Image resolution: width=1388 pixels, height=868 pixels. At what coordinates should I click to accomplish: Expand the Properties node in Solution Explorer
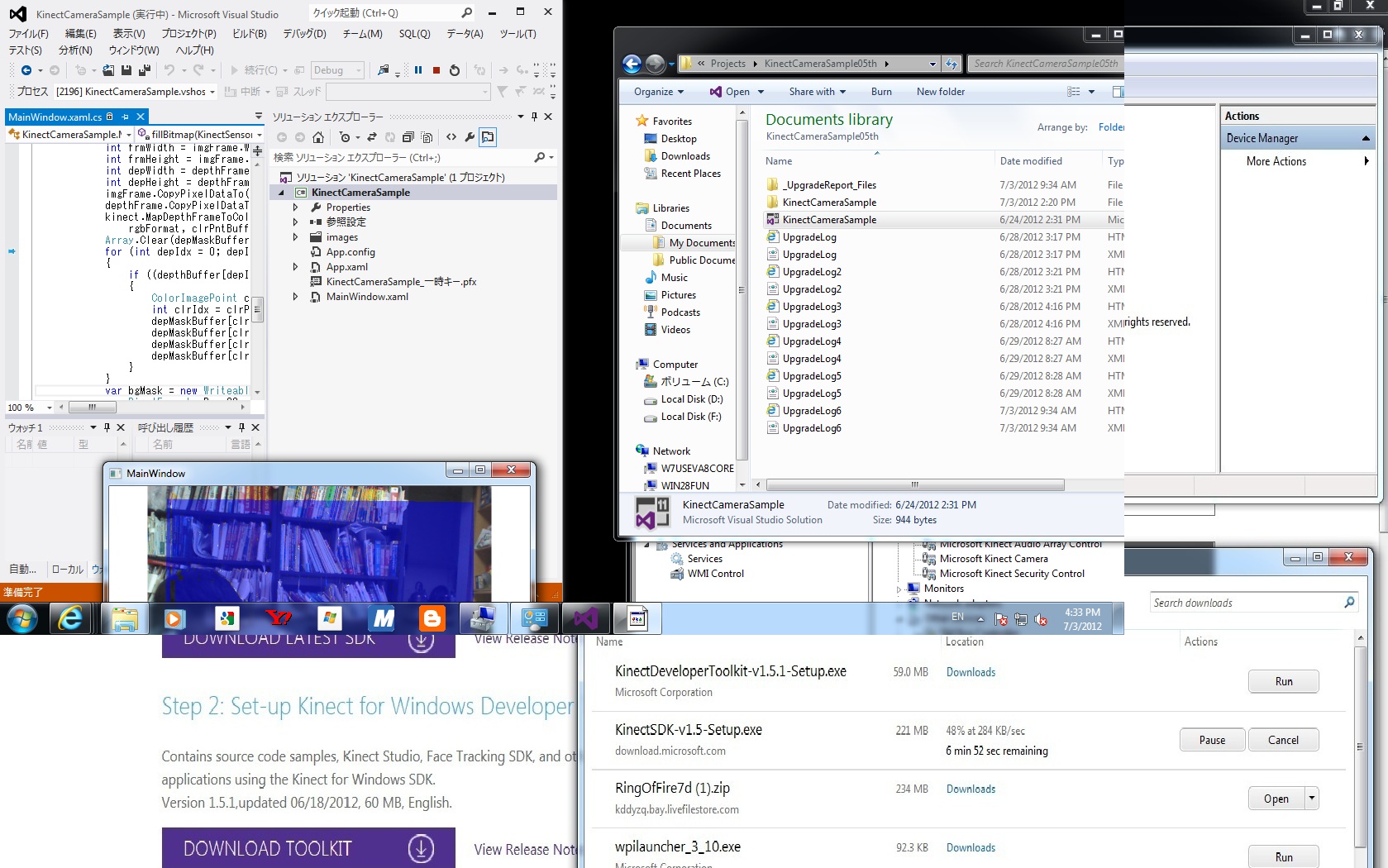pos(295,207)
